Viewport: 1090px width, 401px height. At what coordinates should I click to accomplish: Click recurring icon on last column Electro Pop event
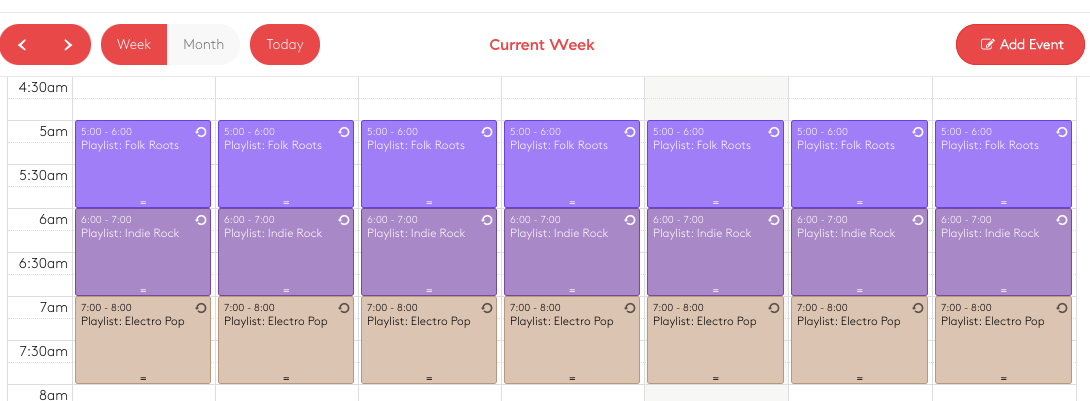(x=1061, y=308)
